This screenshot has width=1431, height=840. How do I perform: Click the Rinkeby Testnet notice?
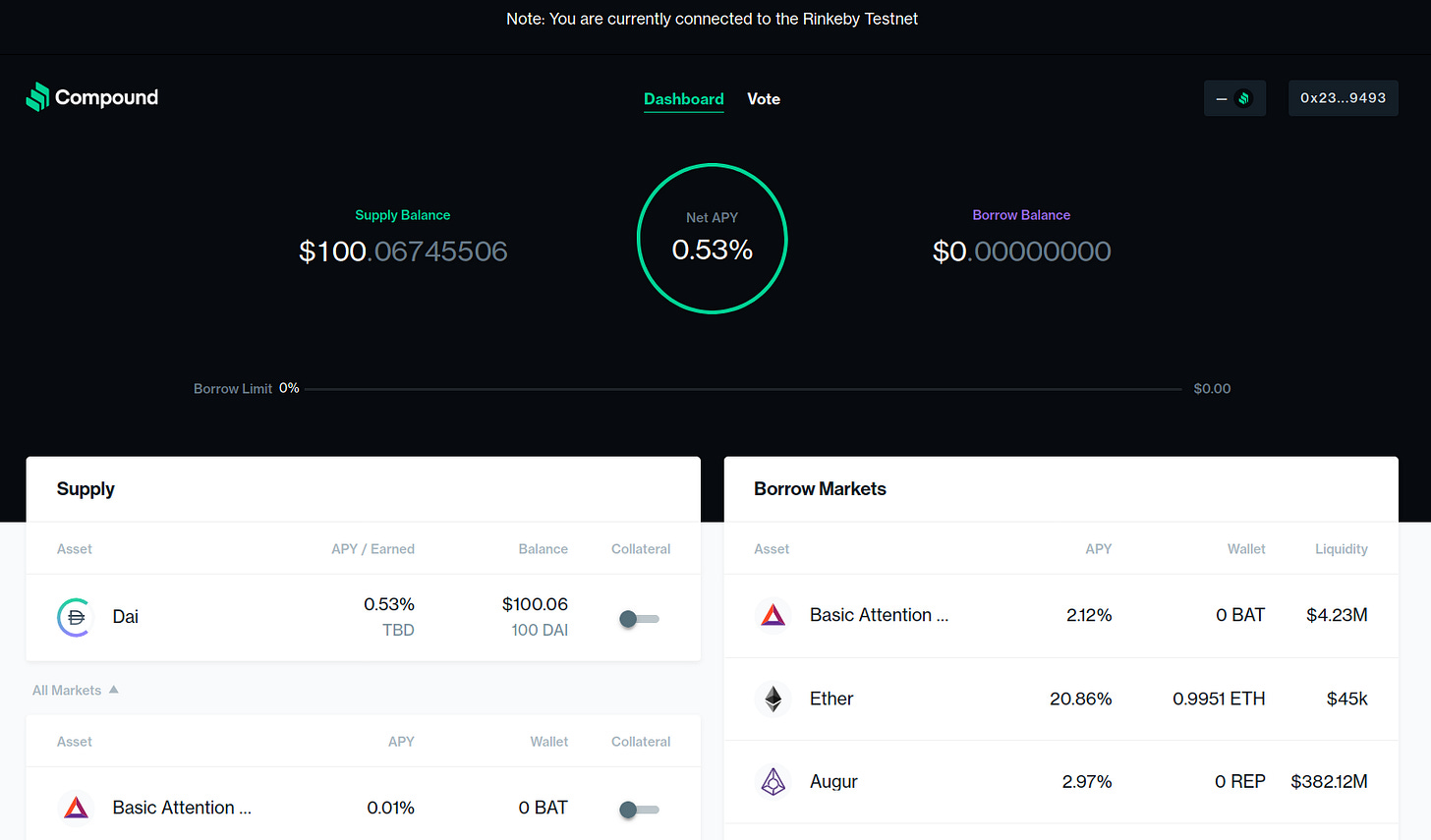[713, 19]
